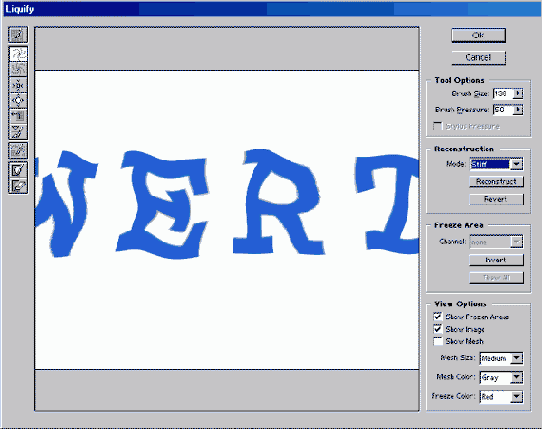This screenshot has width=542, height=429.
Task: Click in the Brush Size value field
Action: 503,93
